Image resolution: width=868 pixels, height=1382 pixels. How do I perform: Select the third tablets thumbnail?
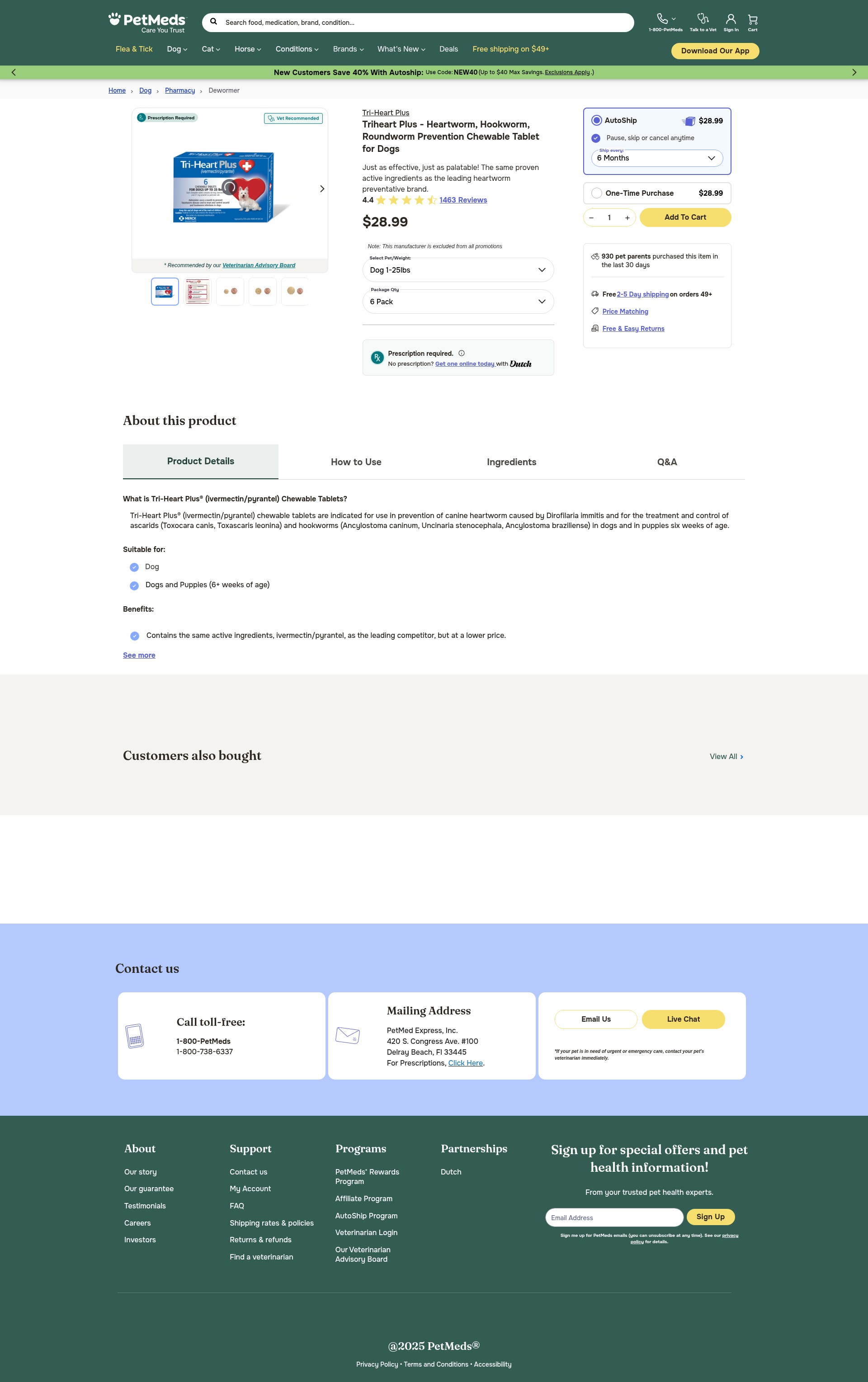[230, 292]
